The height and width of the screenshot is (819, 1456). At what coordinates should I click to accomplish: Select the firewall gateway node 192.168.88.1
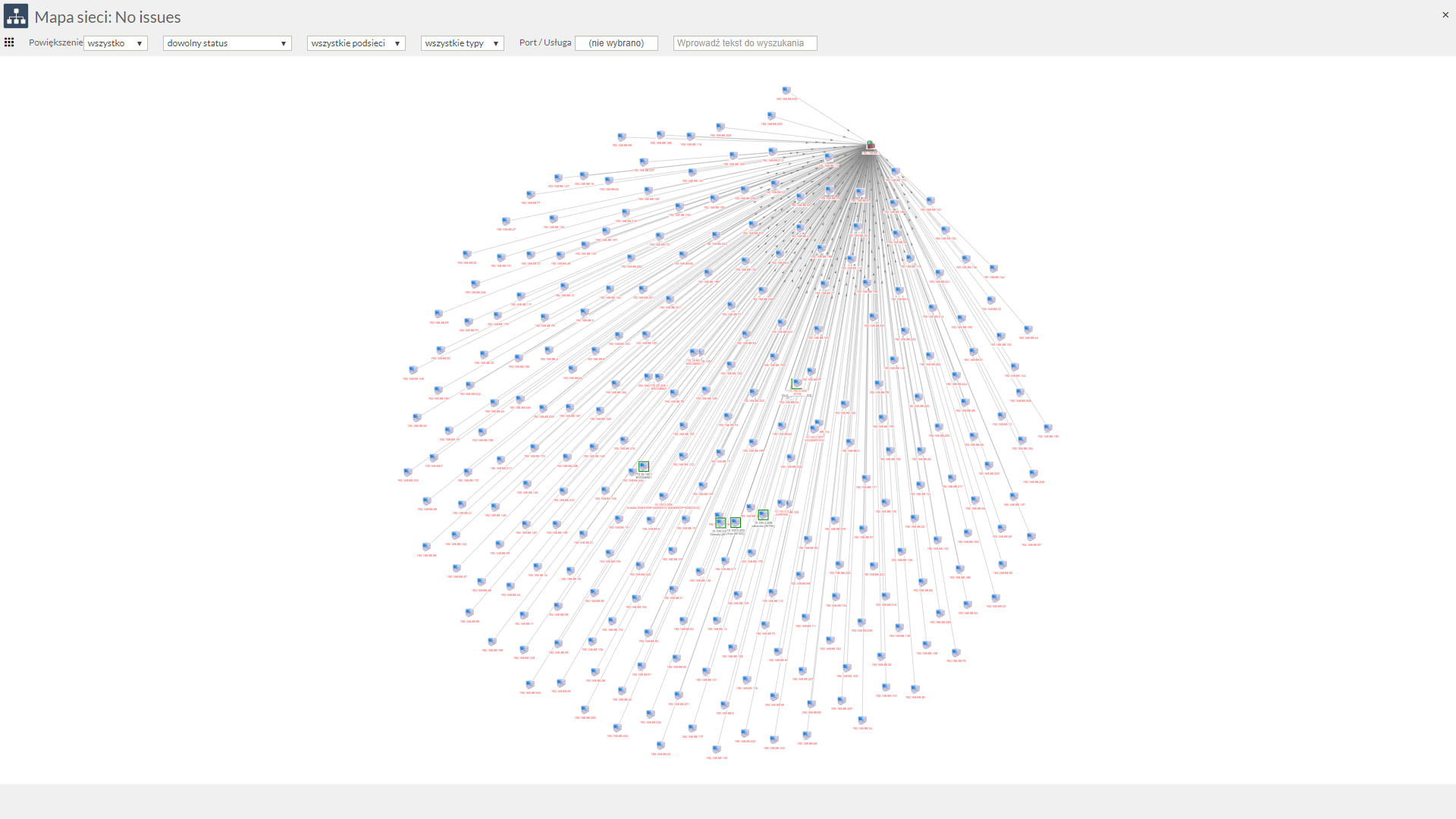(870, 145)
